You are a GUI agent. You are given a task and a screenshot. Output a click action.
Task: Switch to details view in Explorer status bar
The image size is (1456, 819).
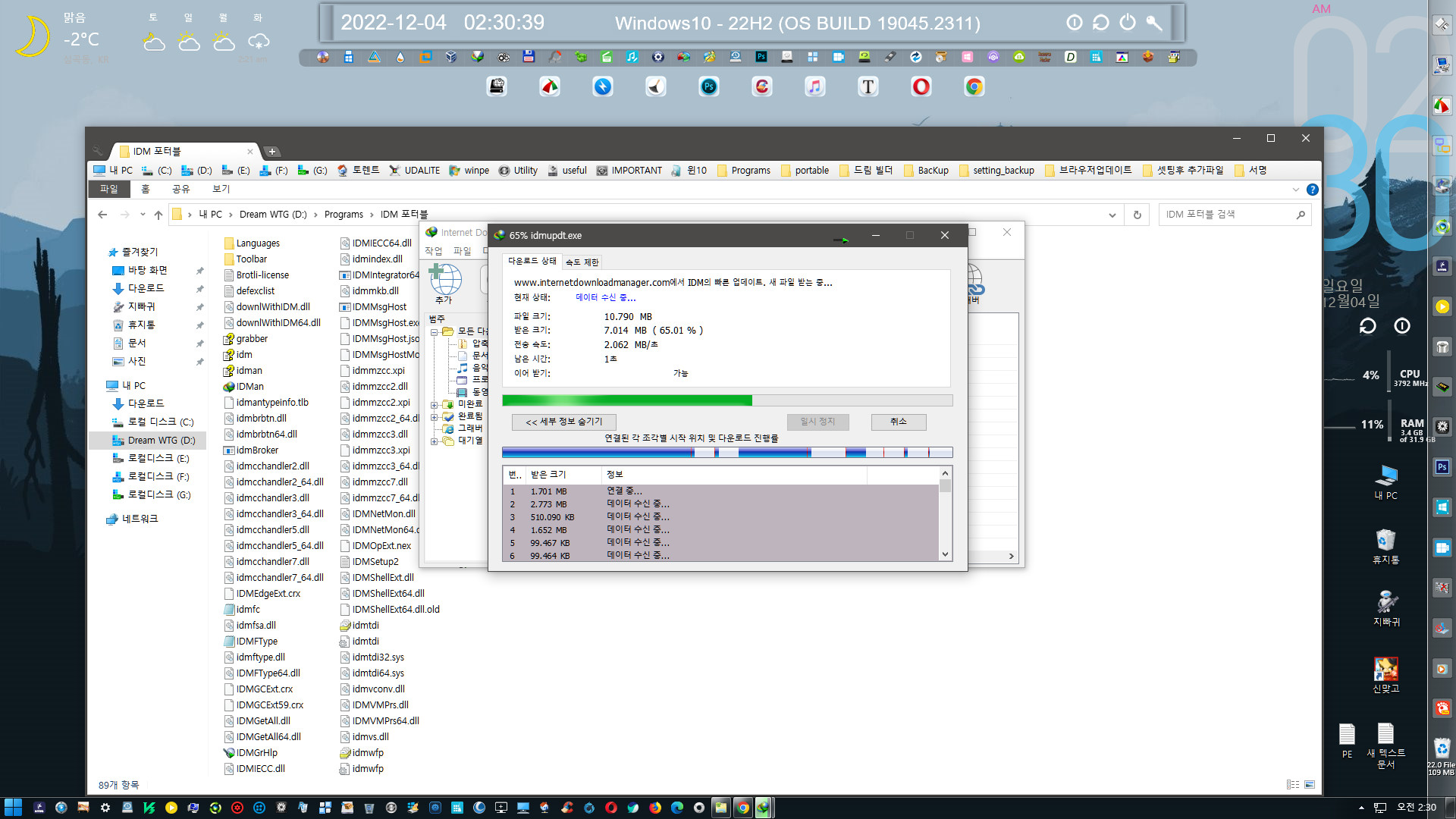(1293, 785)
